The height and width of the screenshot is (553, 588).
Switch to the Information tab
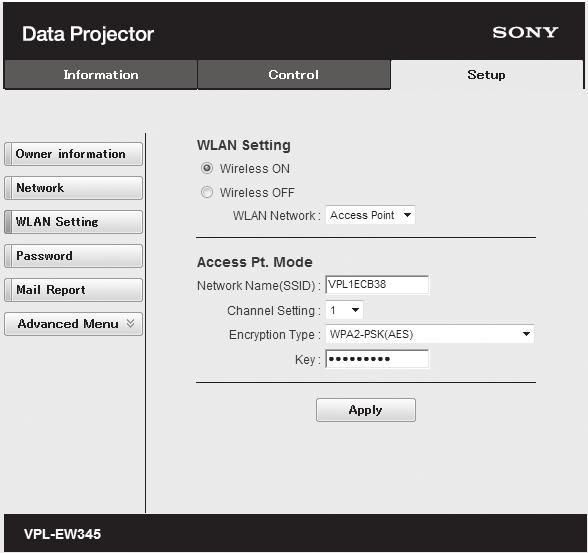100,75
